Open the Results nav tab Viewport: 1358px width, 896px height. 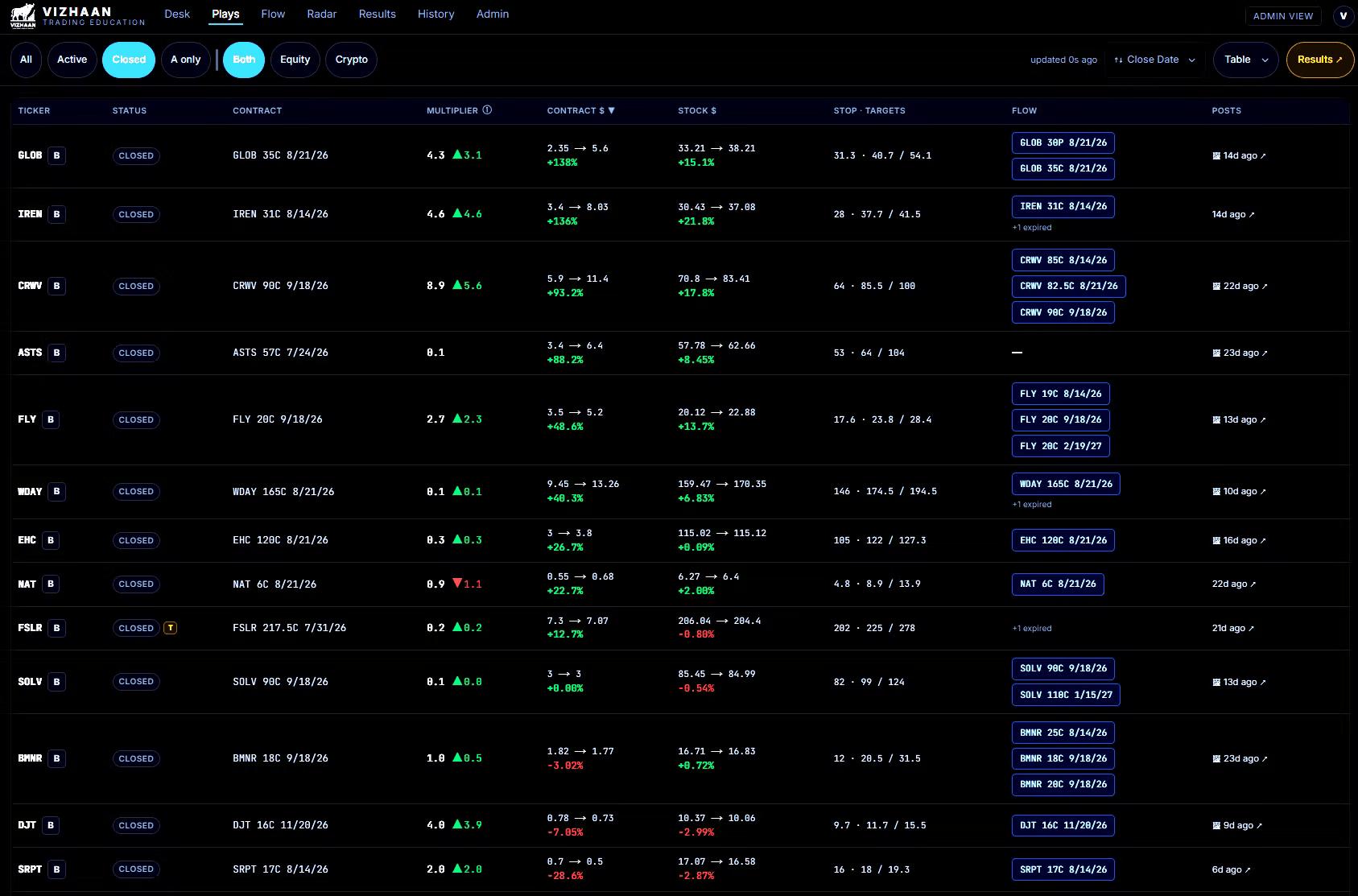coord(377,14)
